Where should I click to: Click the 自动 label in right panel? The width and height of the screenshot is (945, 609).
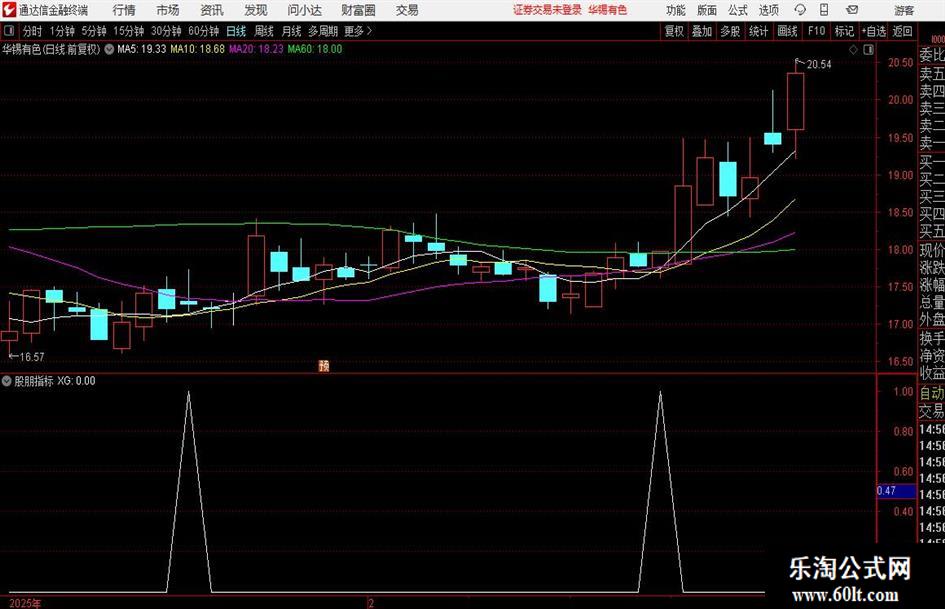pyautogui.click(x=932, y=393)
